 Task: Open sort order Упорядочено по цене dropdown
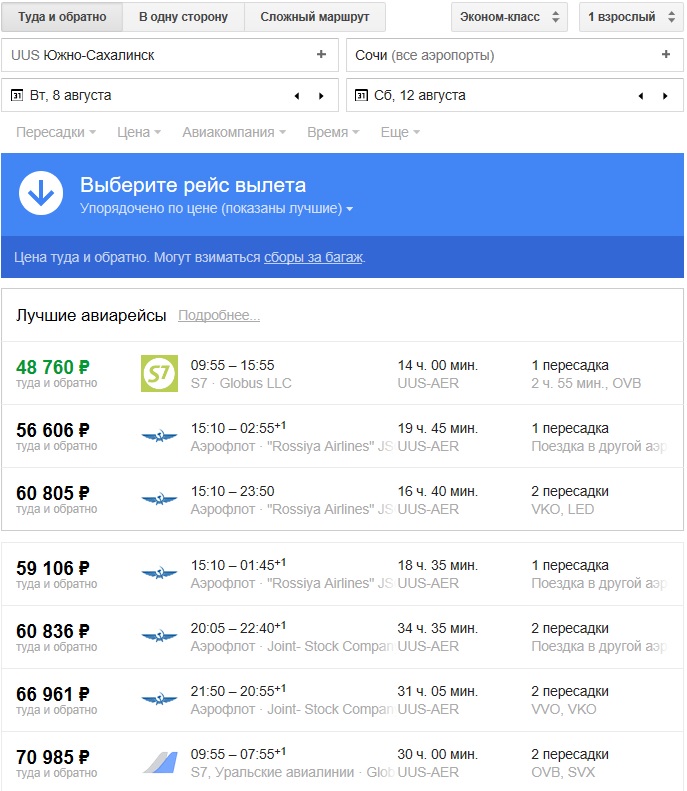pos(216,208)
